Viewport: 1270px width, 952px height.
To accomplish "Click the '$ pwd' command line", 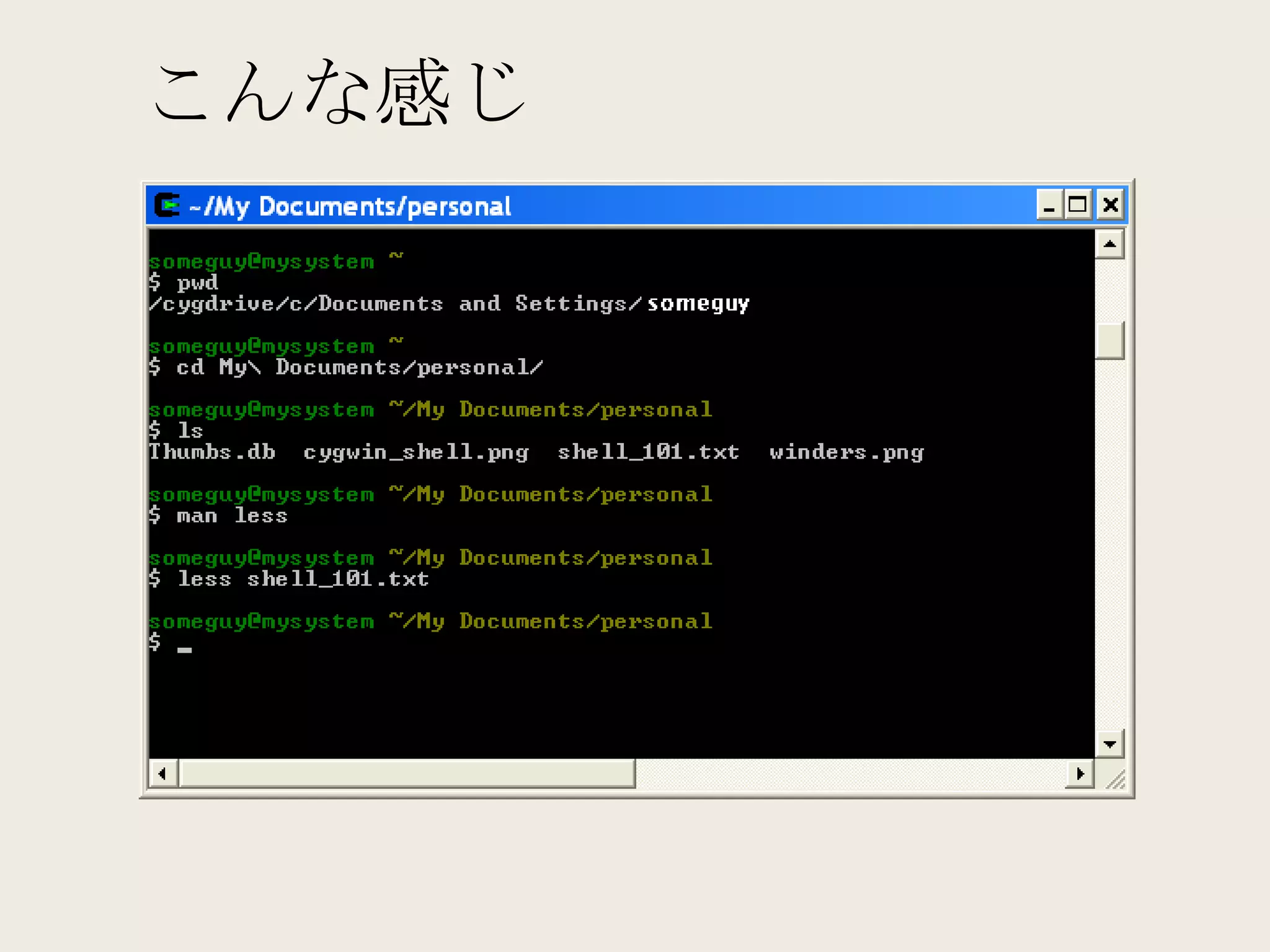I will pyautogui.click(x=184, y=283).
